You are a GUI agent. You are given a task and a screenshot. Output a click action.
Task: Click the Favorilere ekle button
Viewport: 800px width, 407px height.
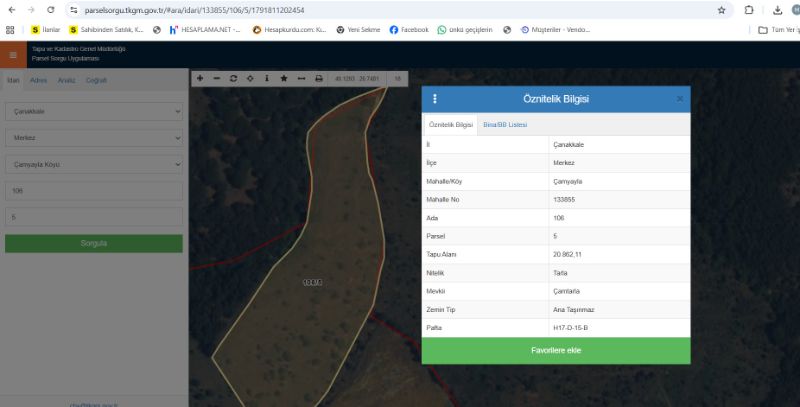pos(556,350)
